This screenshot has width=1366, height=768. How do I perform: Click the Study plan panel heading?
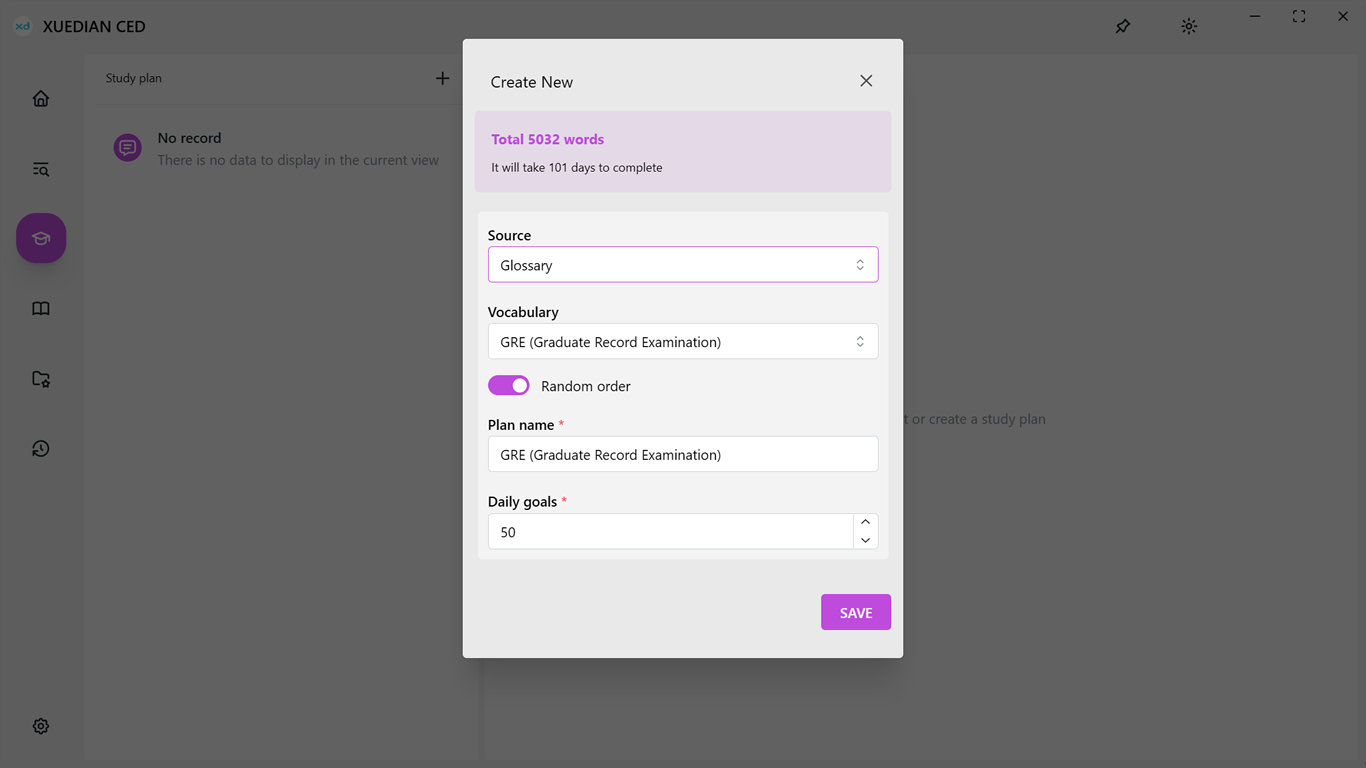click(x=134, y=78)
